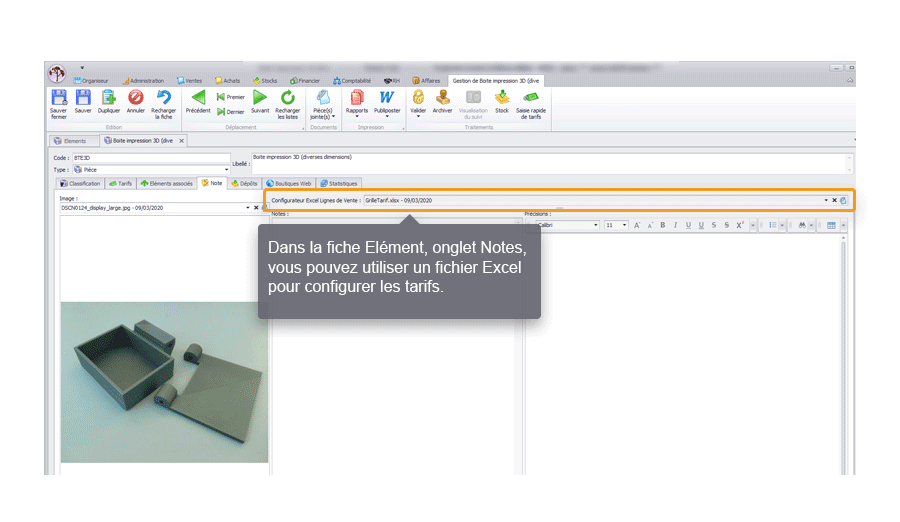
Task: Open the Achats ribbon tab
Action: 228,81
